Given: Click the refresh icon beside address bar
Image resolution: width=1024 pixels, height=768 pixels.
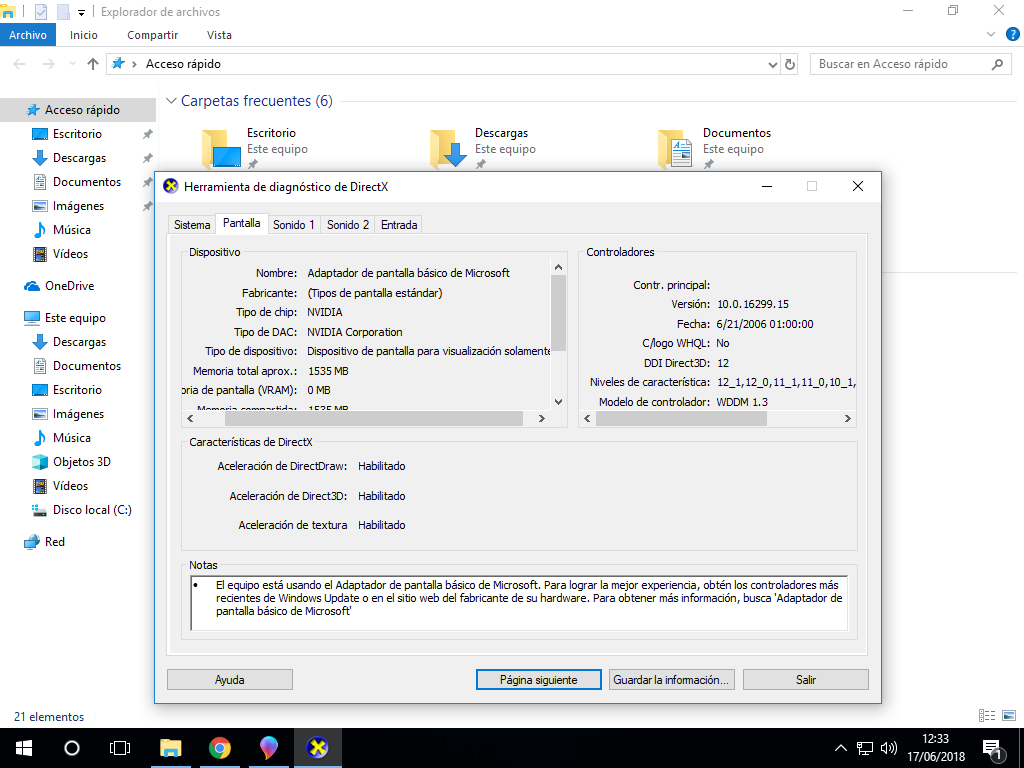Looking at the screenshot, I should tap(790, 64).
